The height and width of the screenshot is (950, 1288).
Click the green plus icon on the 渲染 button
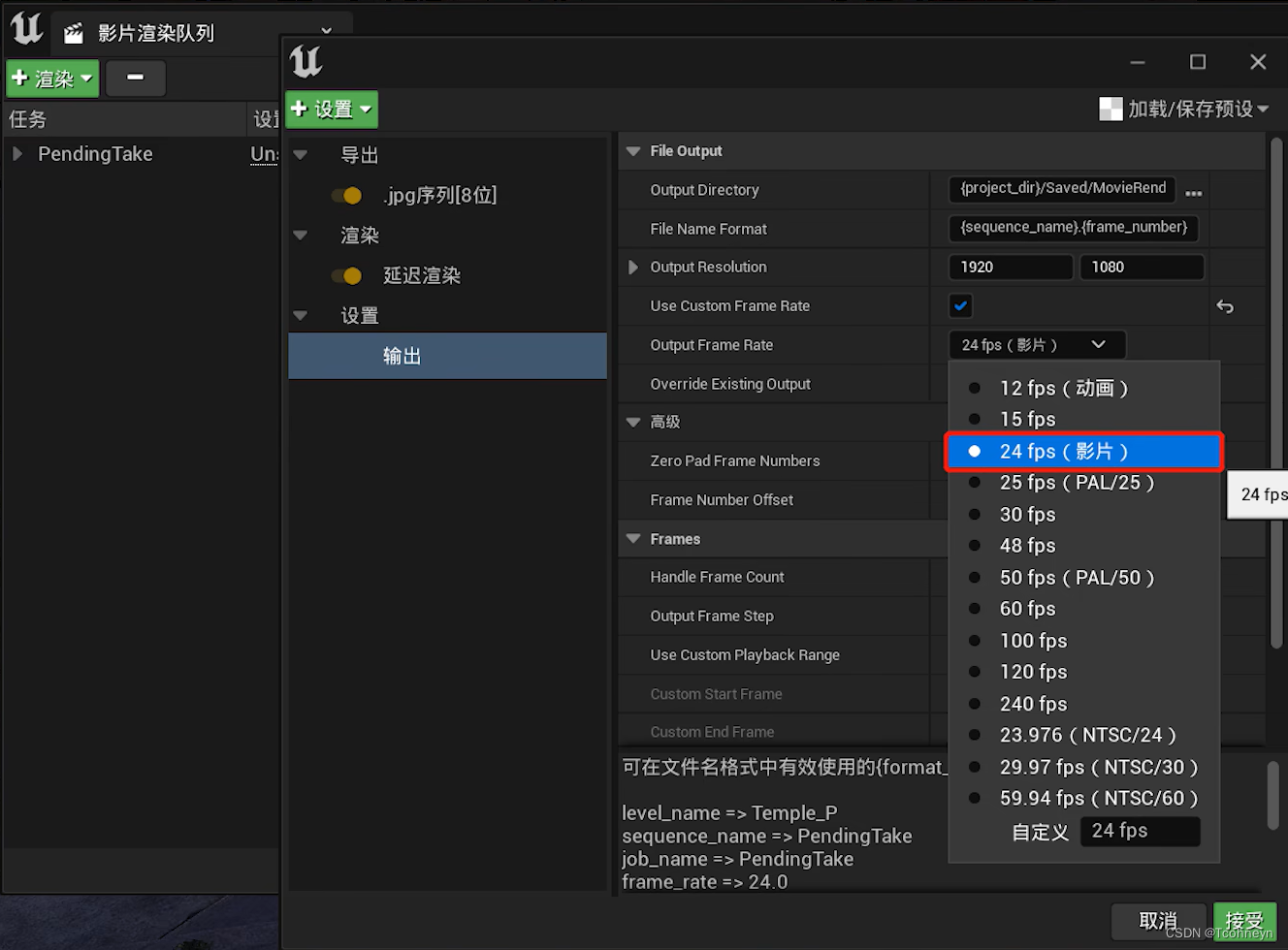[22, 78]
